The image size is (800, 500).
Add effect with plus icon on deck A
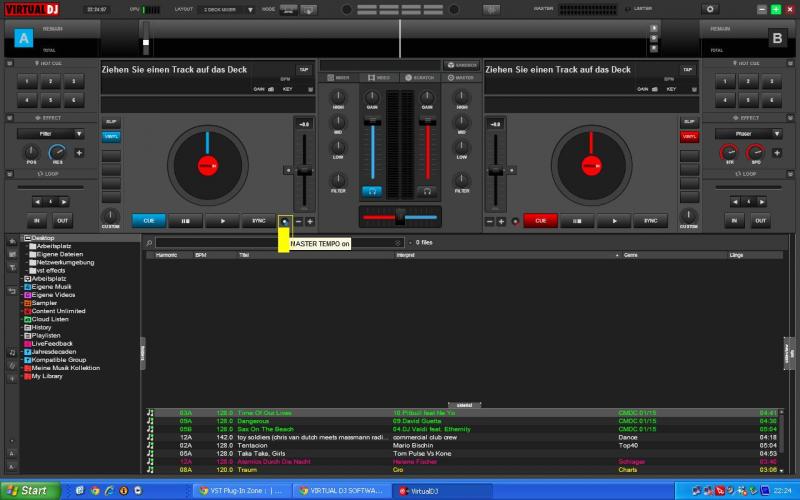coord(79,153)
